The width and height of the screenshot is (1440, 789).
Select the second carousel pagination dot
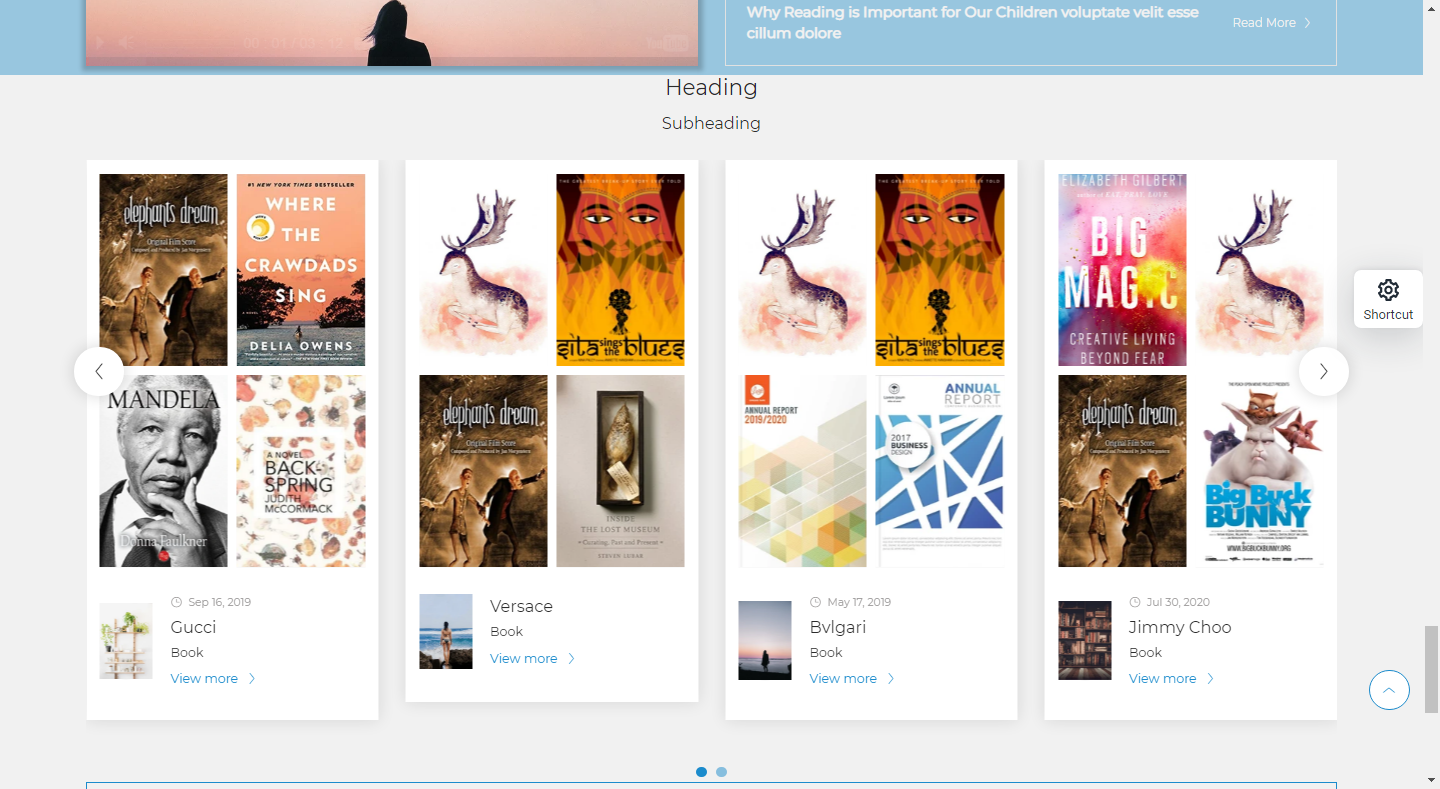pyautogui.click(x=721, y=772)
